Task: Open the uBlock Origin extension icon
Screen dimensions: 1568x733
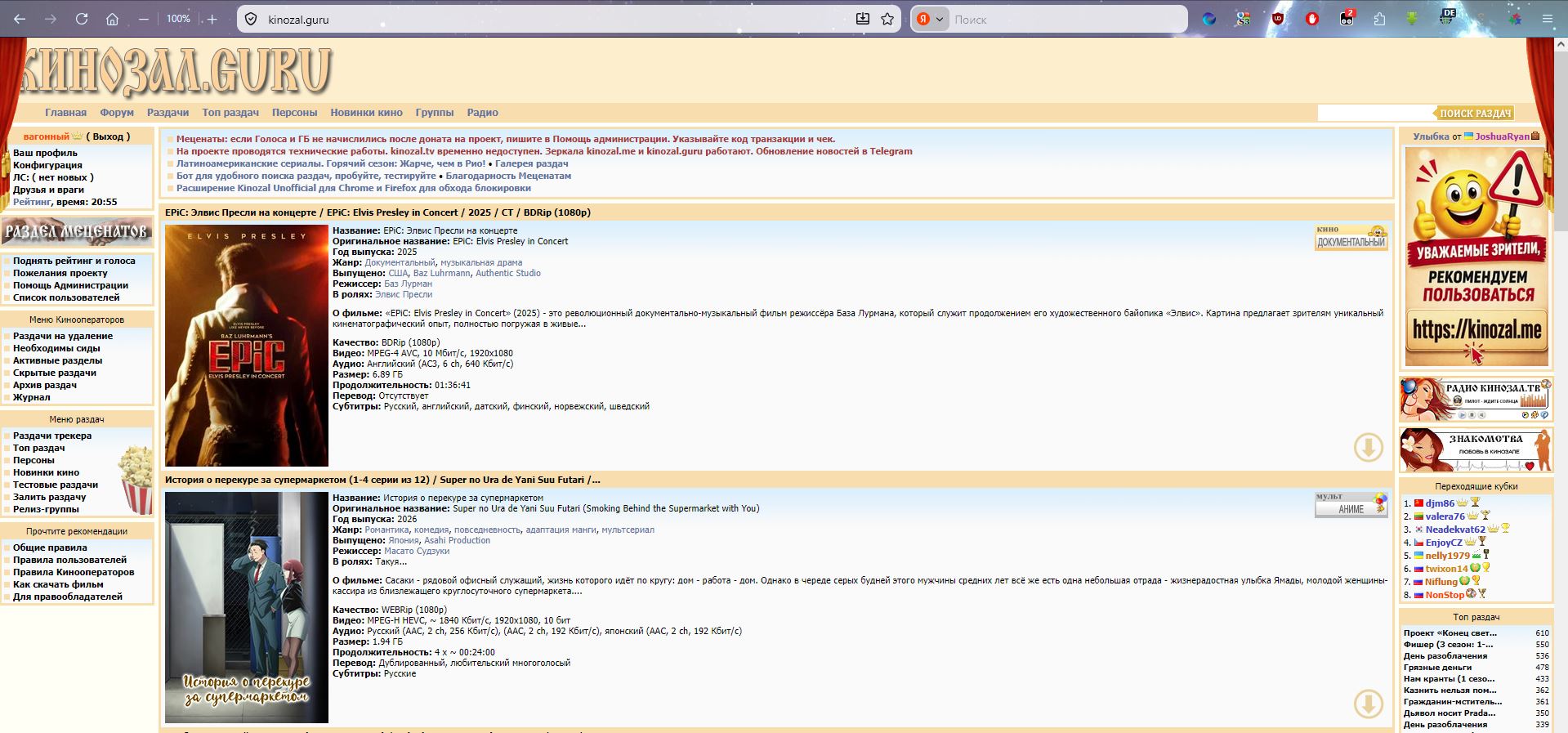Action: coord(1278,19)
